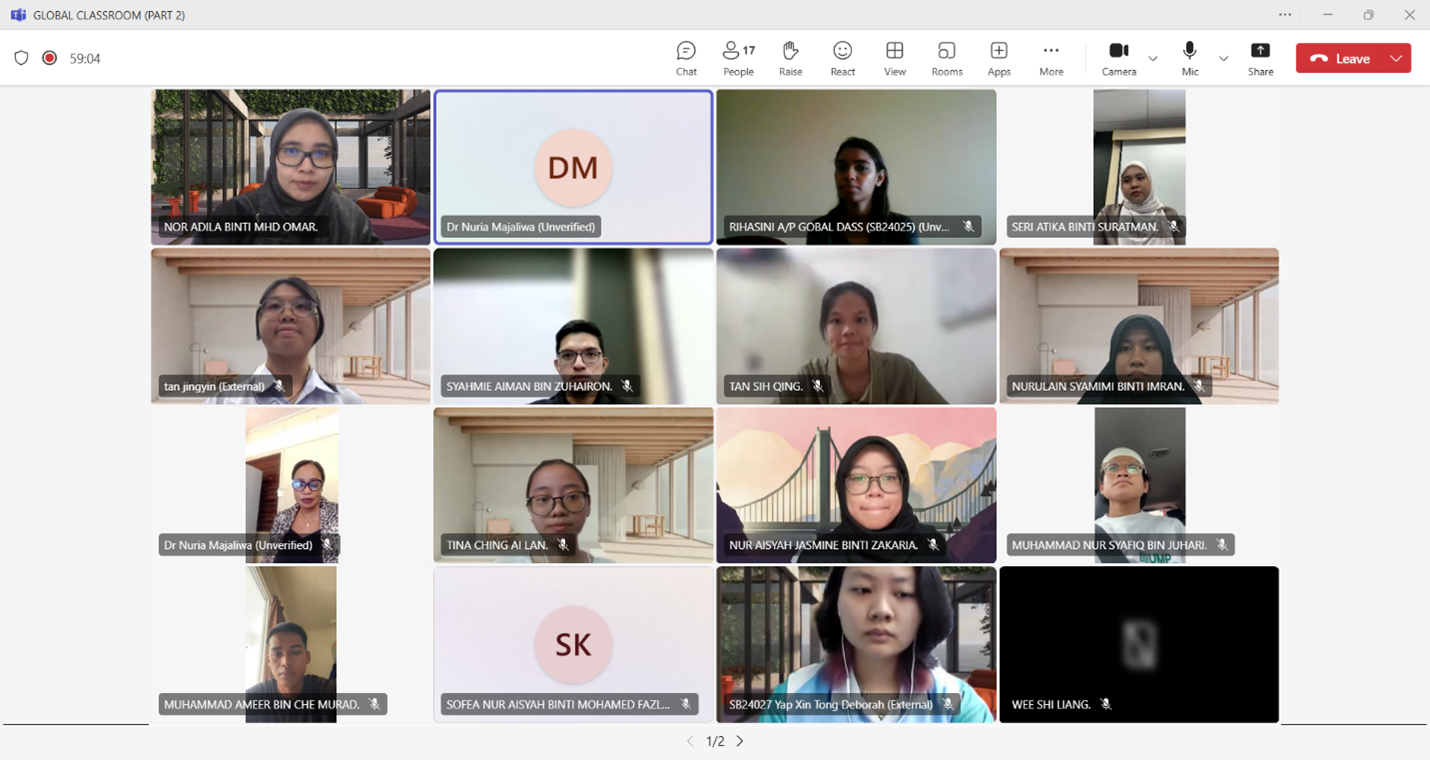Toggle the Camera on or off
The width and height of the screenshot is (1430, 760).
pos(1119,58)
